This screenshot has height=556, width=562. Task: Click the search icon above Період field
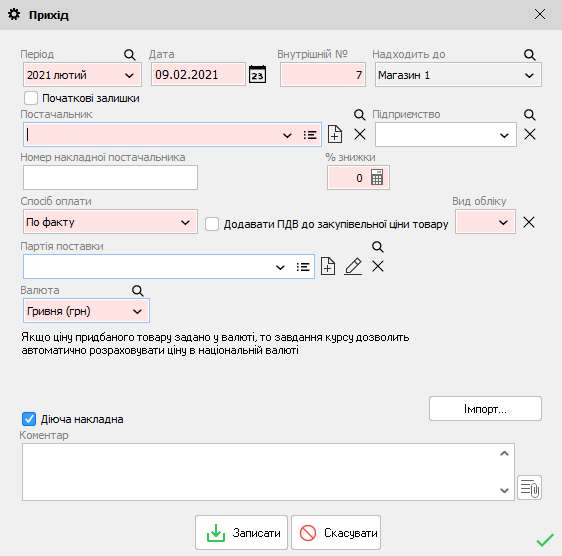click(129, 55)
